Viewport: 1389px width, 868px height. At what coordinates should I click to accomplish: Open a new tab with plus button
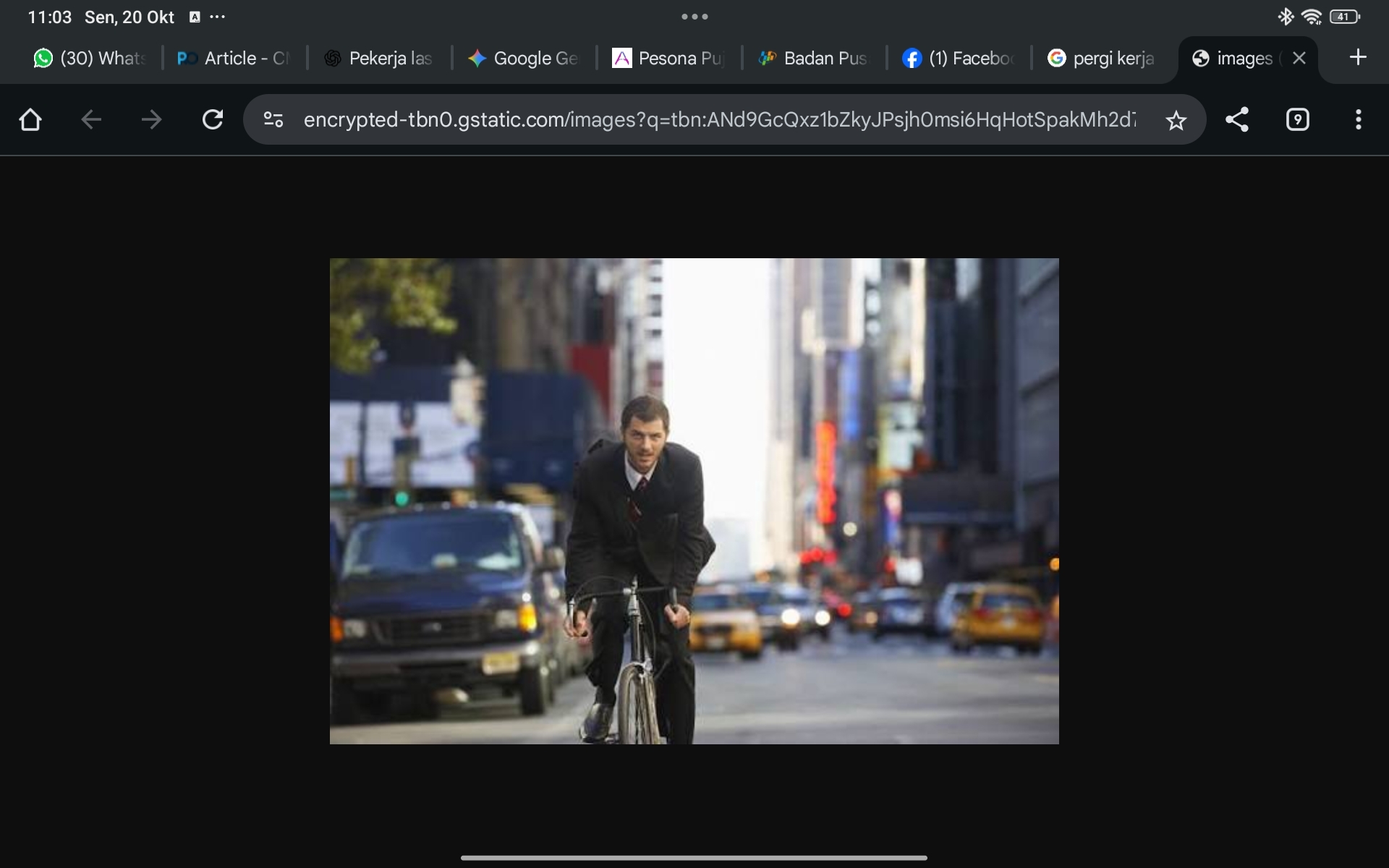[1358, 57]
